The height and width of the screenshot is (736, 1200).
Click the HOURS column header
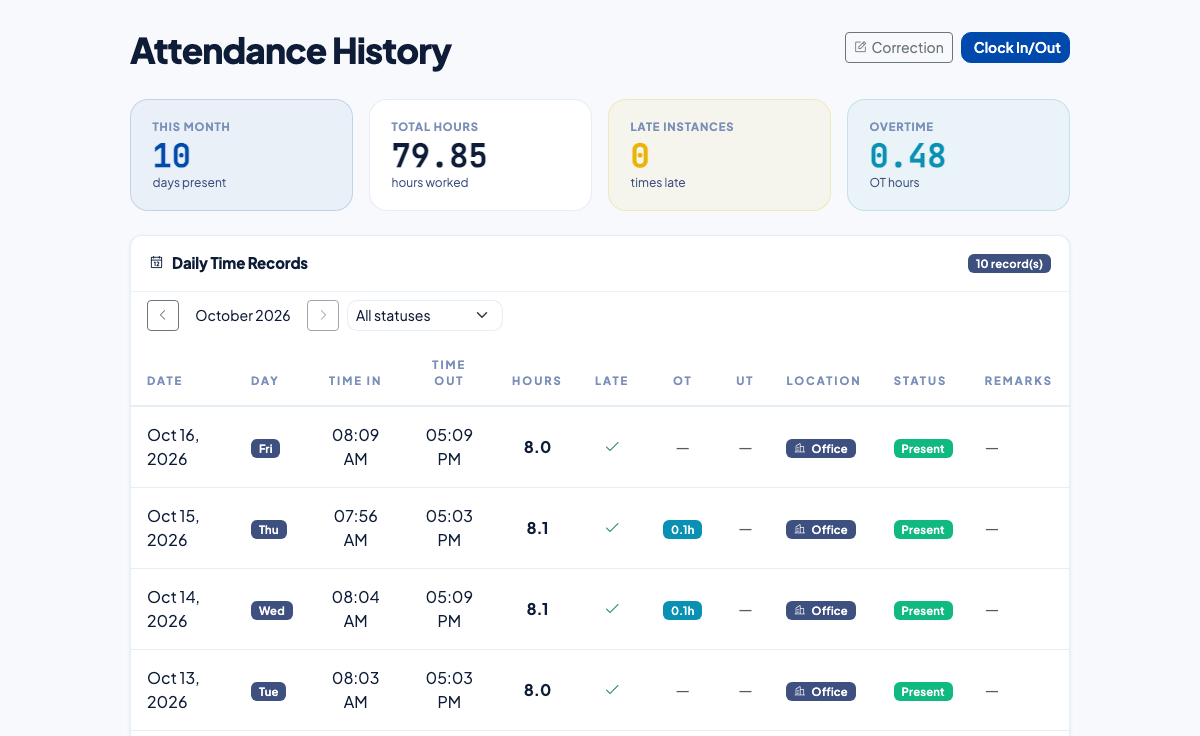[x=537, y=381]
